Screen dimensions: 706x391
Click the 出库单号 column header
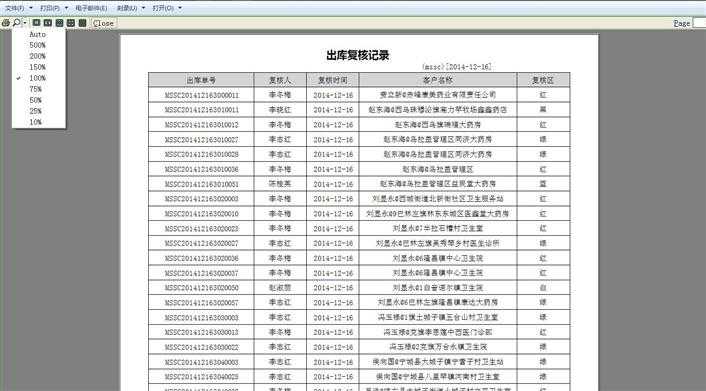click(x=201, y=80)
